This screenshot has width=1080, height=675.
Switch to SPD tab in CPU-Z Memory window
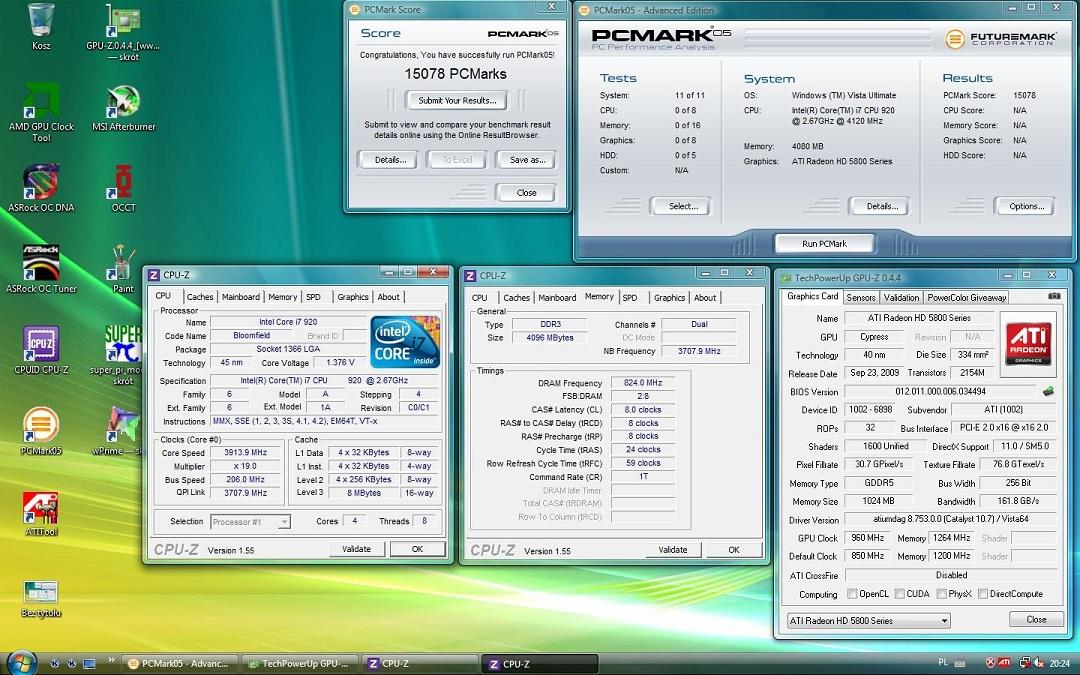pos(630,298)
